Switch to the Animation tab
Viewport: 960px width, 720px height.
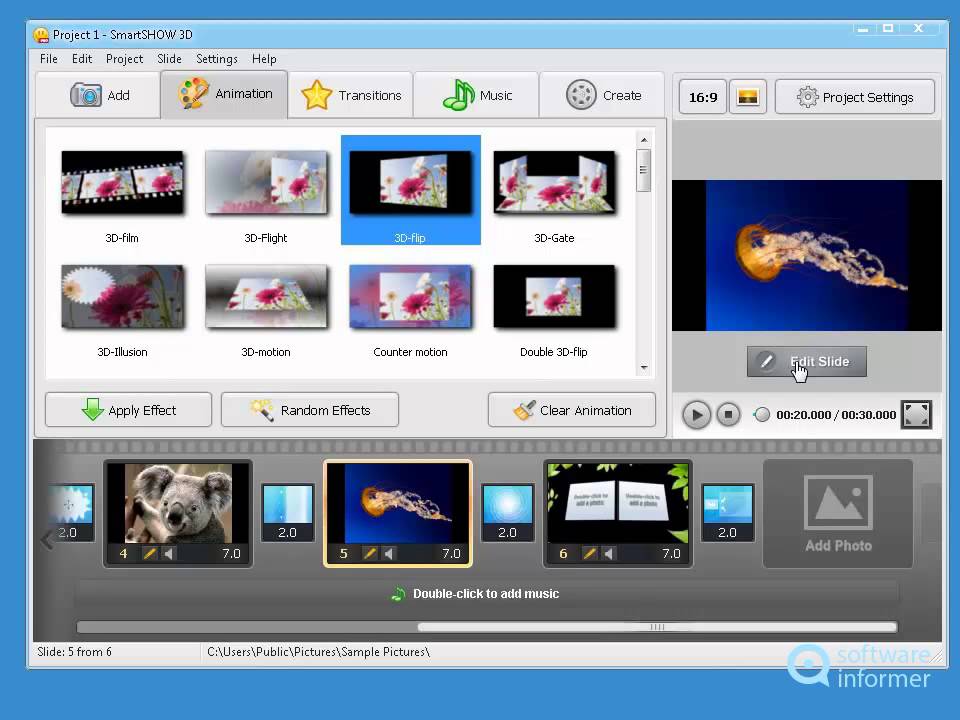225,94
